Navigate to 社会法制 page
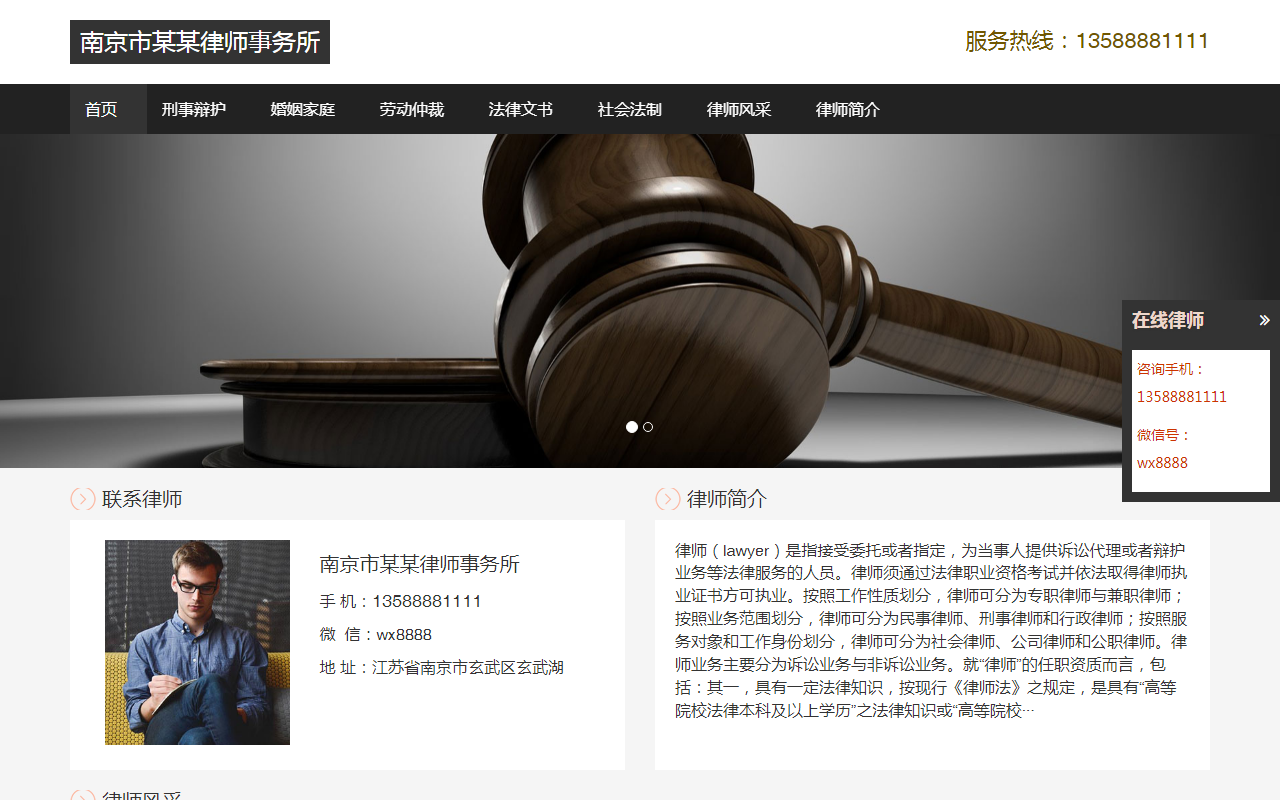 pos(629,109)
